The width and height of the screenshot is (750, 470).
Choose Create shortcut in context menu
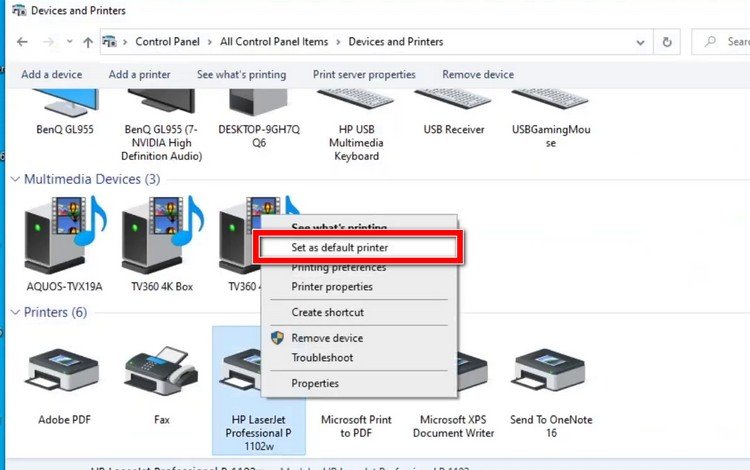point(359,312)
